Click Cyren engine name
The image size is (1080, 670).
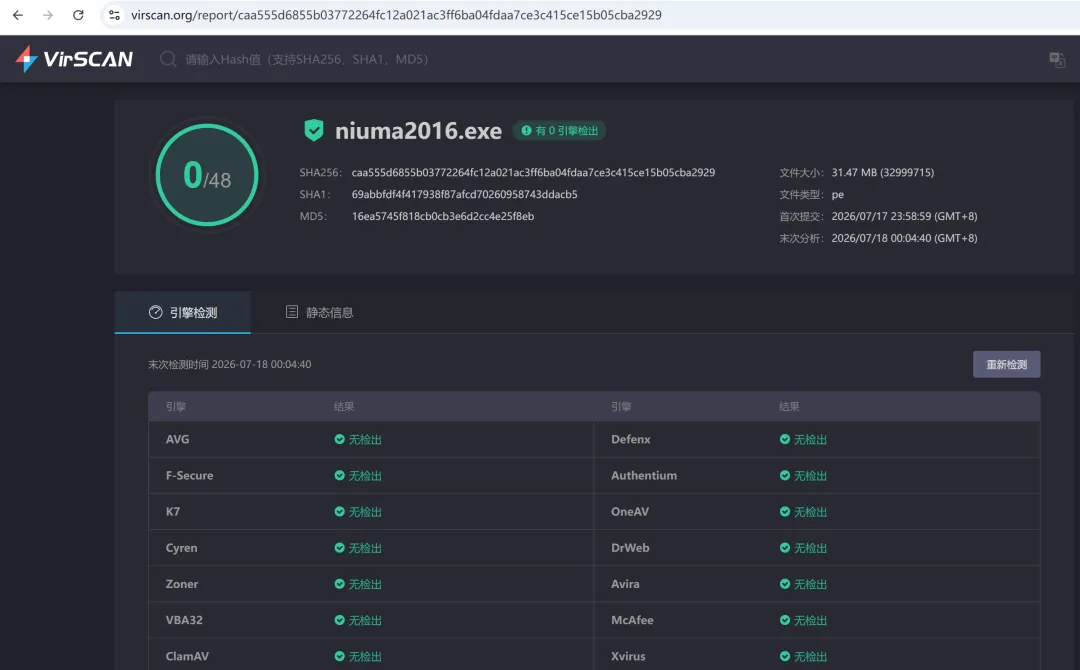coord(181,548)
